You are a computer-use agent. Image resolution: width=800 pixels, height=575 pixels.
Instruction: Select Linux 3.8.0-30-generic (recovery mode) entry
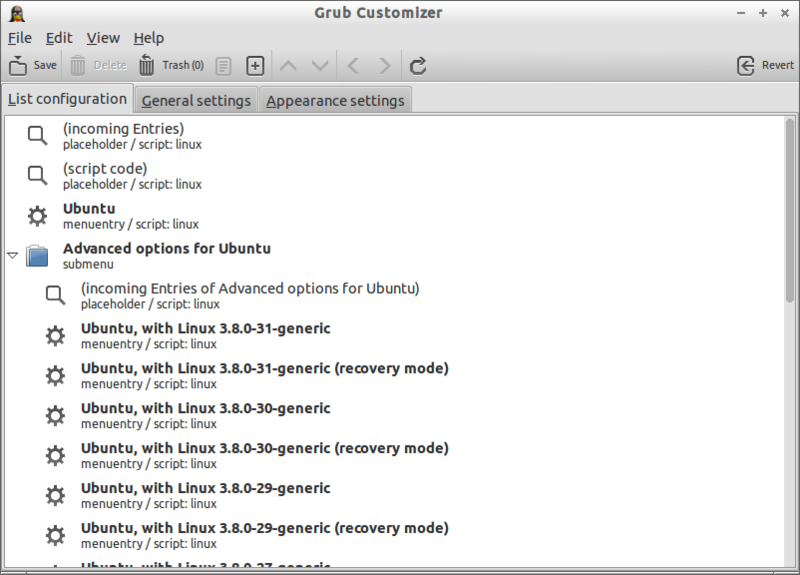tap(394, 455)
